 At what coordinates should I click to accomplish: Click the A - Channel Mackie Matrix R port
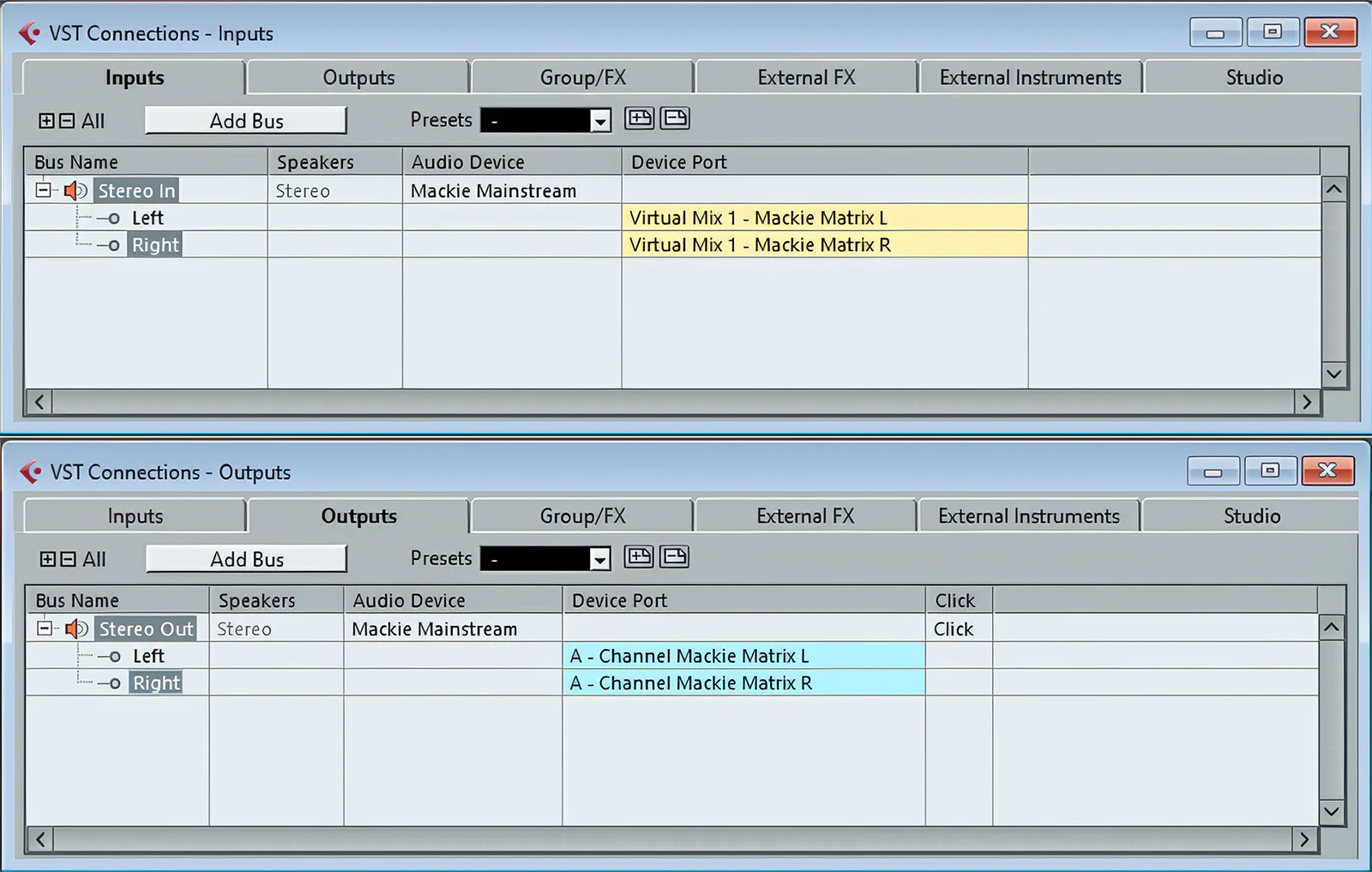pyautogui.click(x=744, y=683)
